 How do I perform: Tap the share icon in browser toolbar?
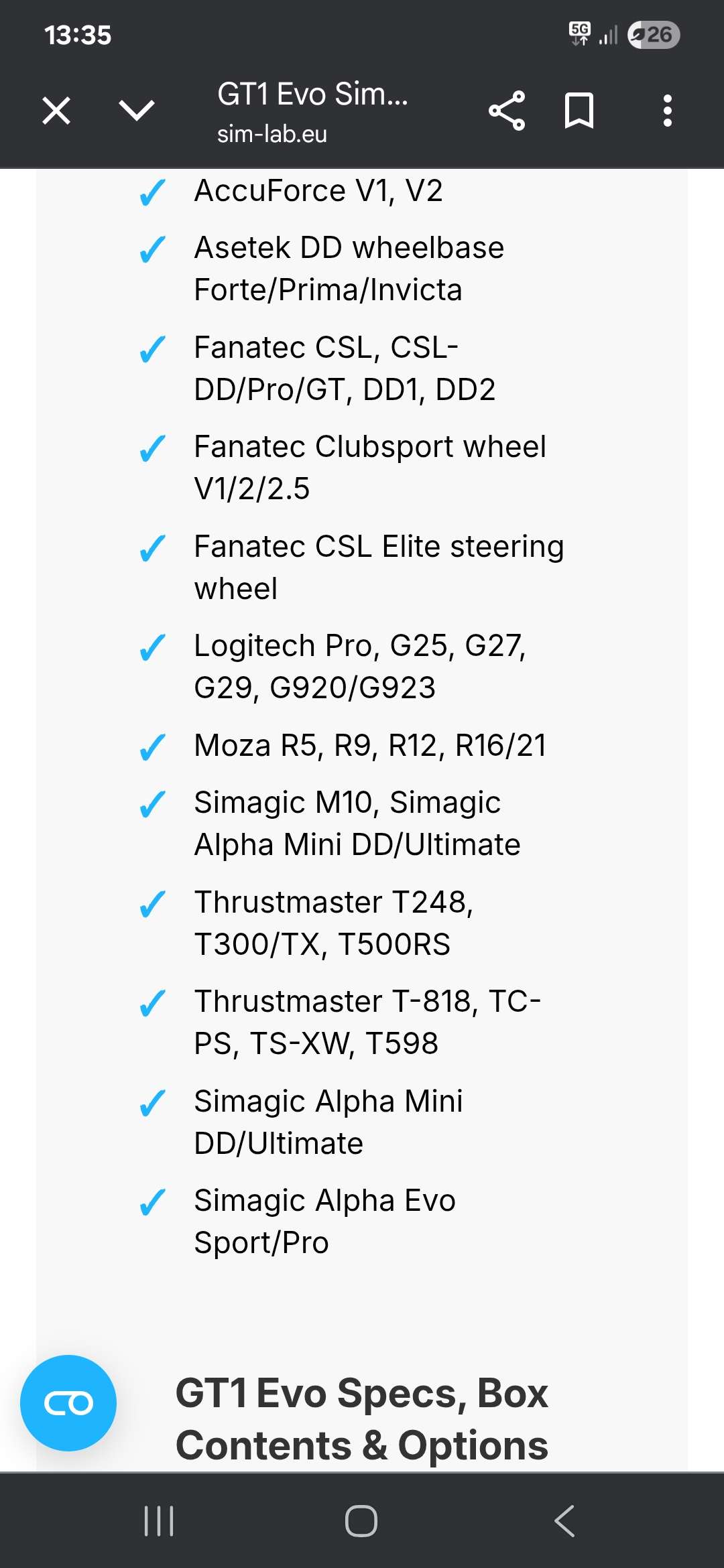click(x=507, y=111)
